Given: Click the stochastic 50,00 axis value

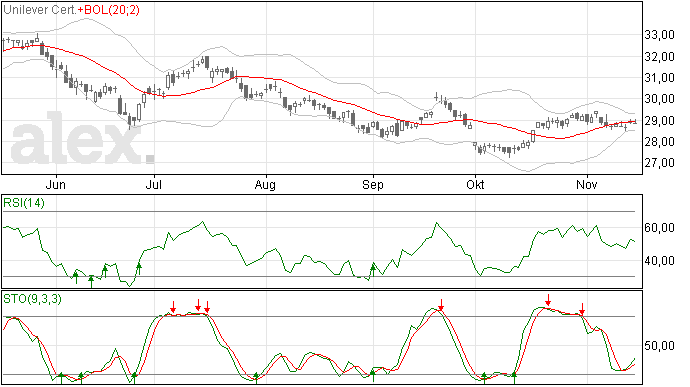Looking at the screenshot, I should click(x=660, y=346).
